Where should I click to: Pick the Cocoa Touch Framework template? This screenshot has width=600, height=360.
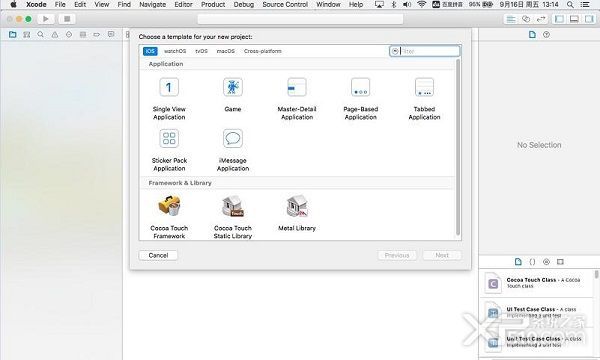(x=169, y=217)
